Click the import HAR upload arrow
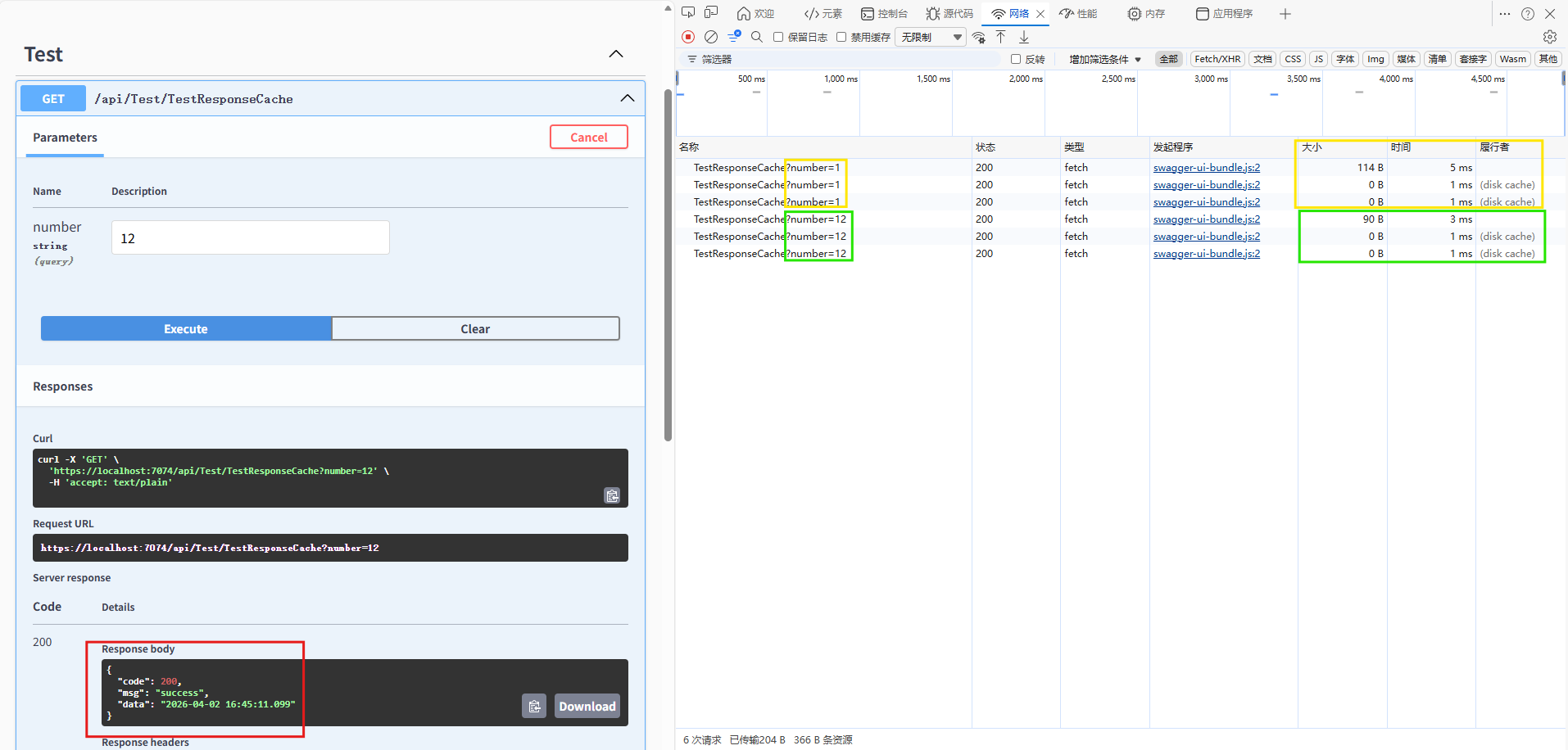 [1001, 37]
